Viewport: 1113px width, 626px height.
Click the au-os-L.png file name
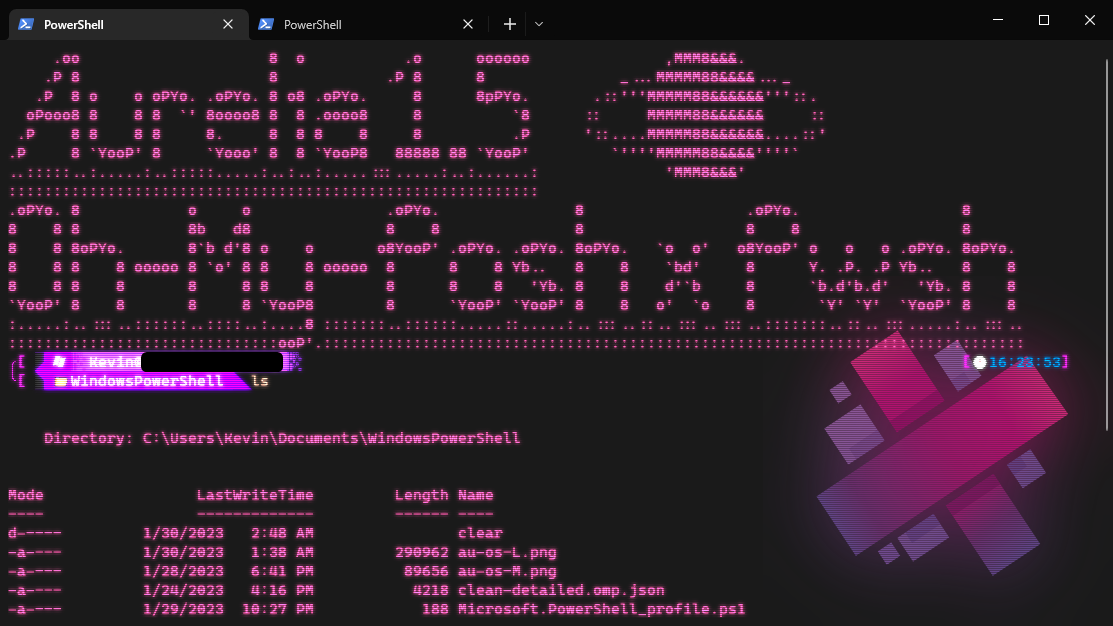click(508, 552)
